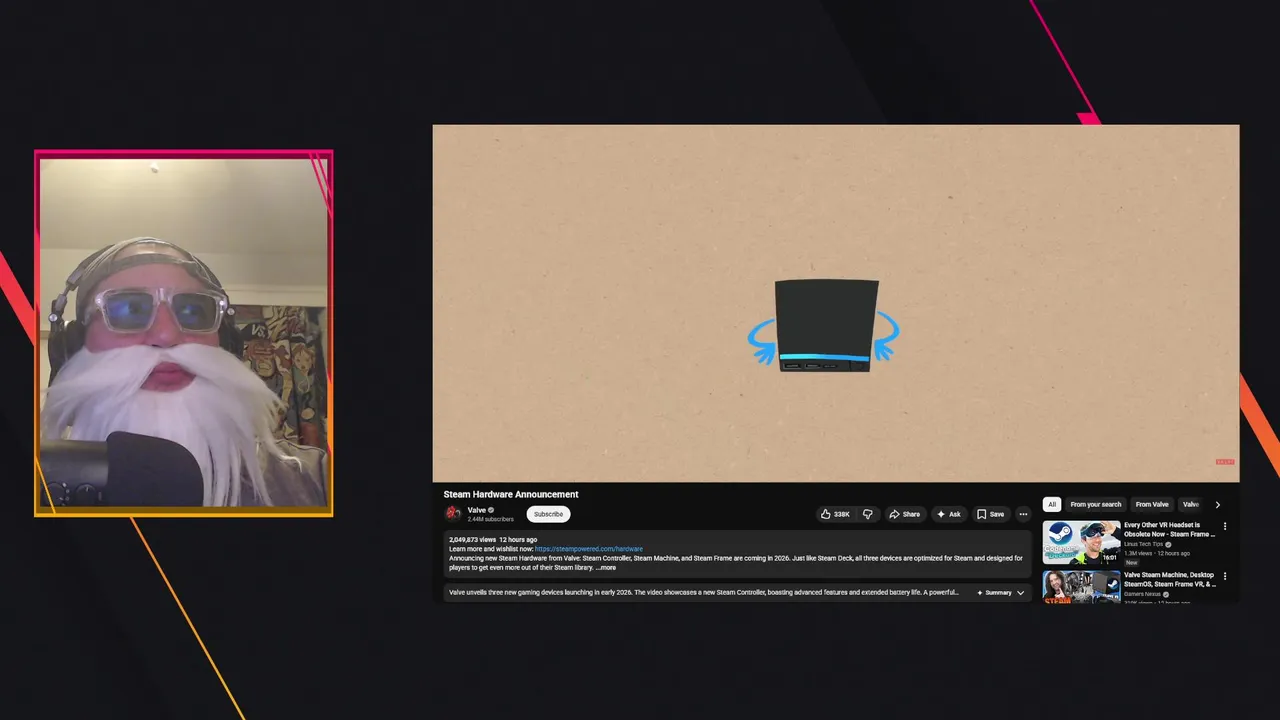Save the video to a playlist
This screenshot has height=720, width=1280.
pyautogui.click(x=990, y=514)
